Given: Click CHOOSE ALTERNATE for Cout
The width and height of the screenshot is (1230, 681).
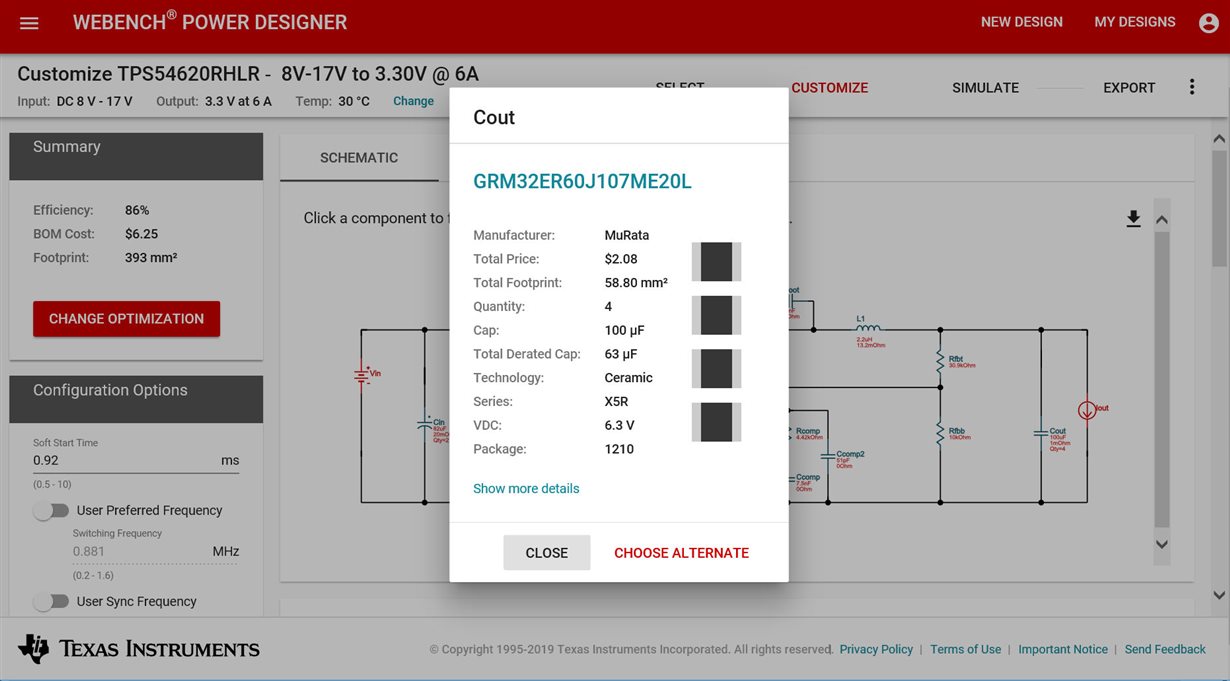Looking at the screenshot, I should pos(681,553).
